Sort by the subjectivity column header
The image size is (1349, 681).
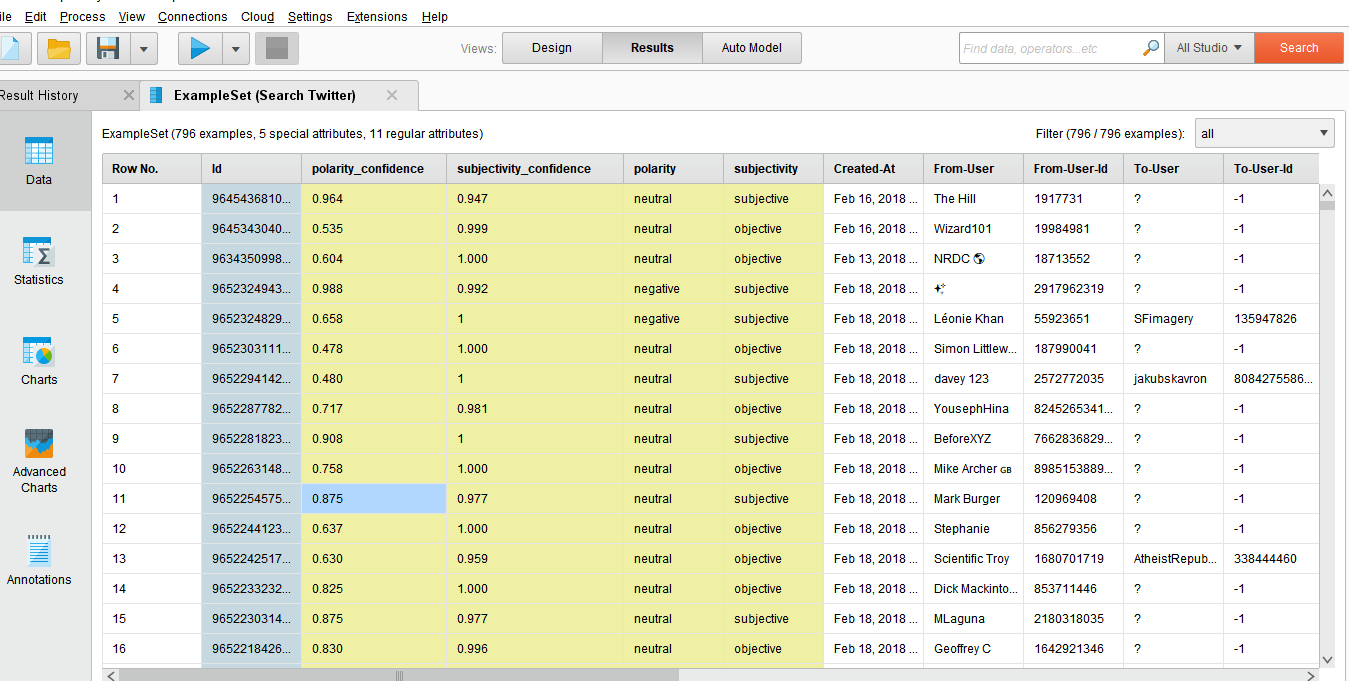click(774, 169)
